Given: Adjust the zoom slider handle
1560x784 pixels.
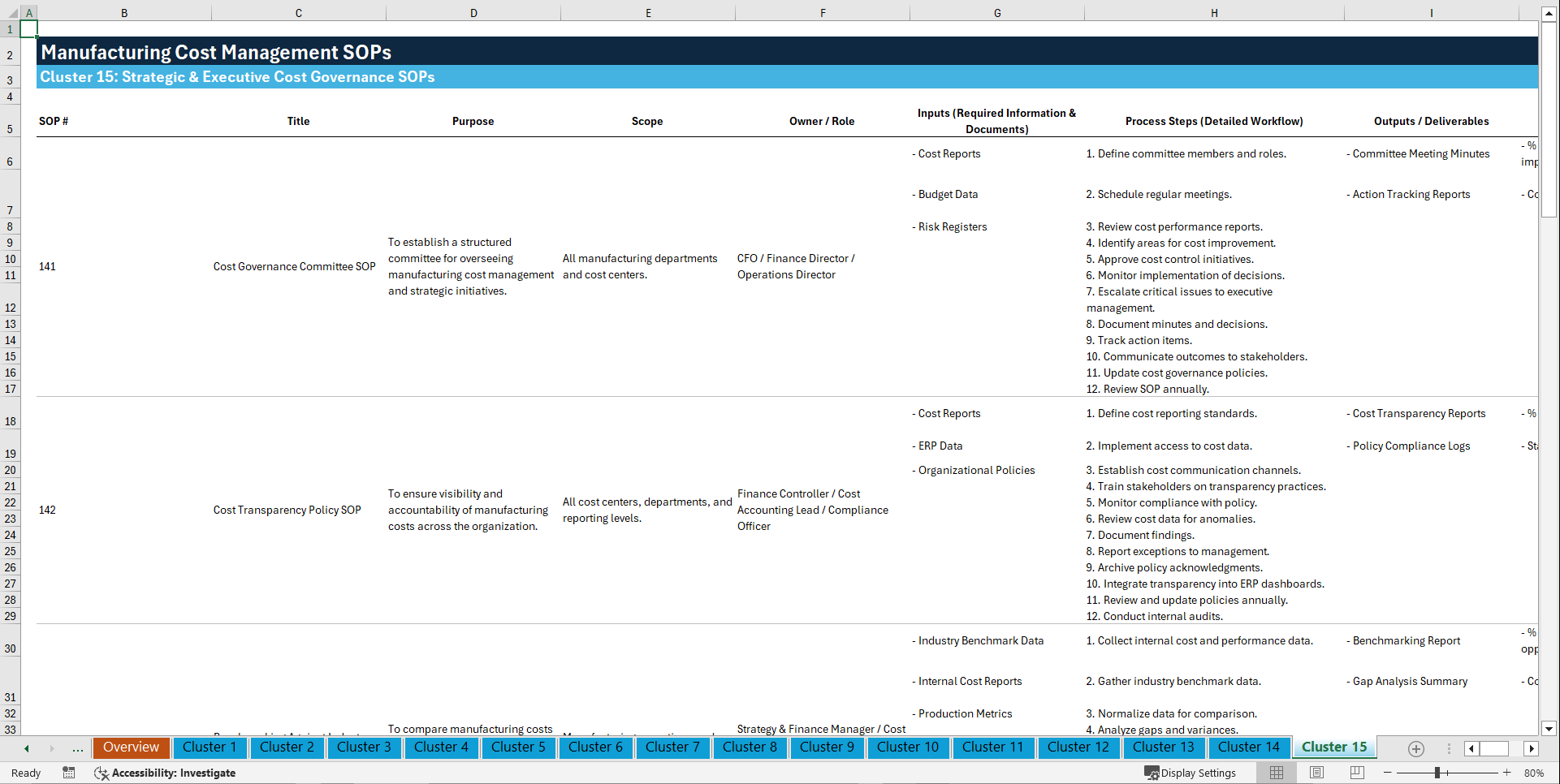Looking at the screenshot, I should pyautogui.click(x=1437, y=773).
